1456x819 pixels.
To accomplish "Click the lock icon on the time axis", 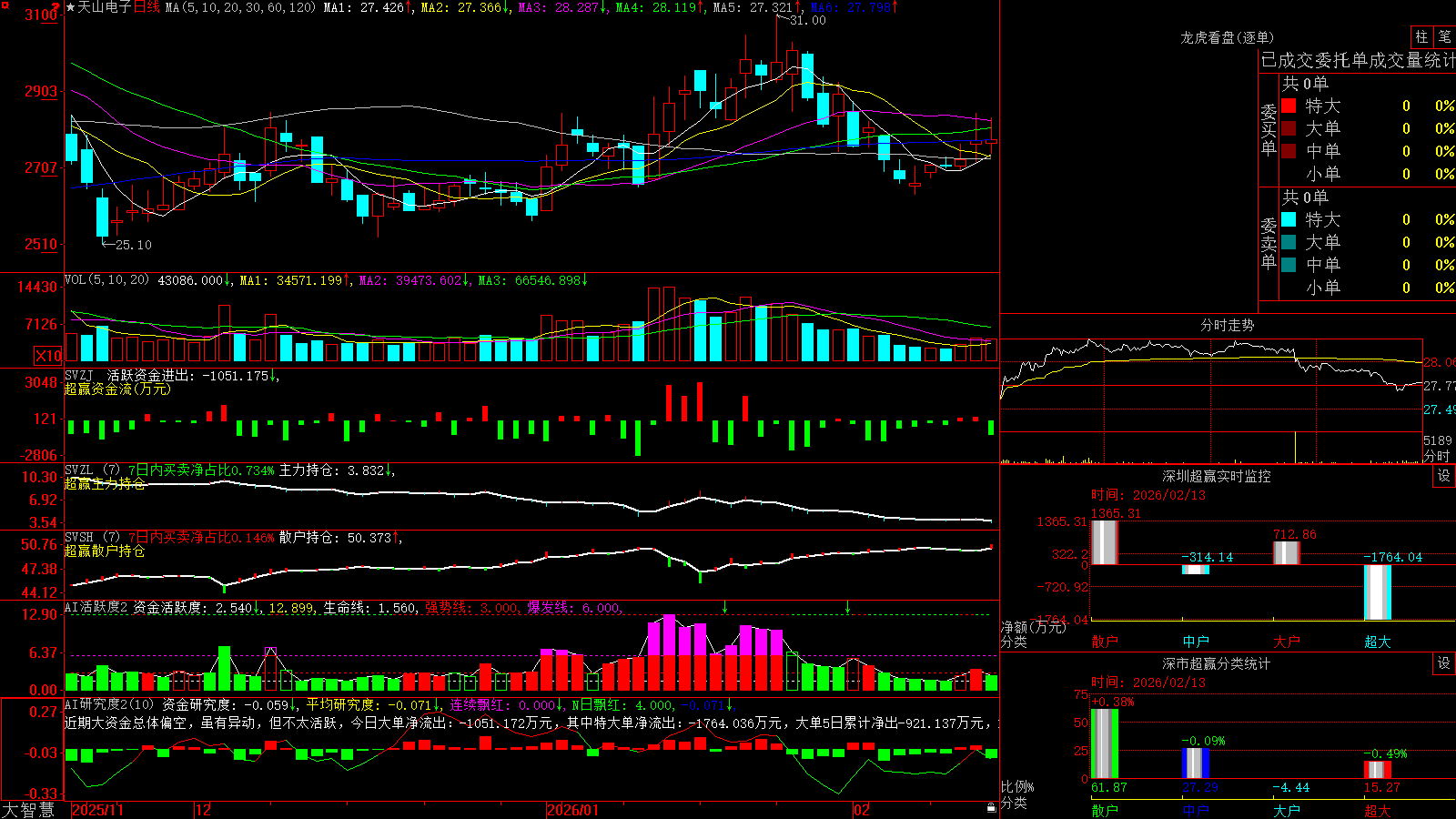I will (992, 808).
